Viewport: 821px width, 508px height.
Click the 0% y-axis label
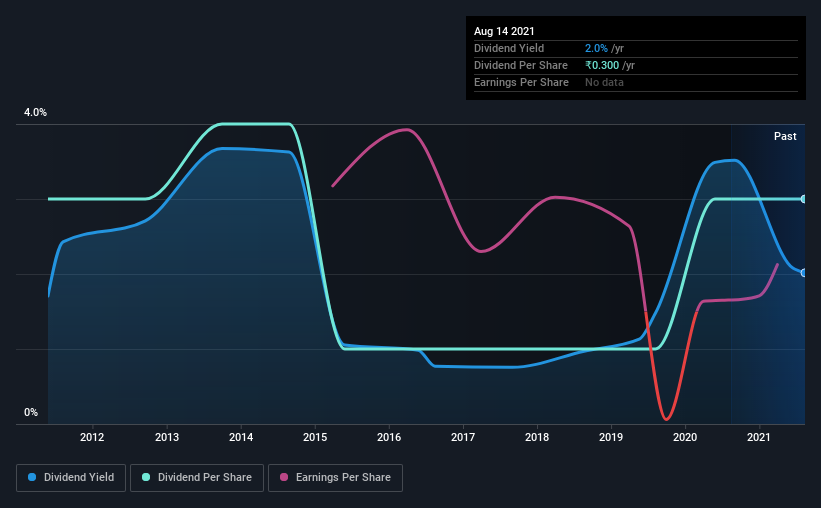tap(31, 412)
